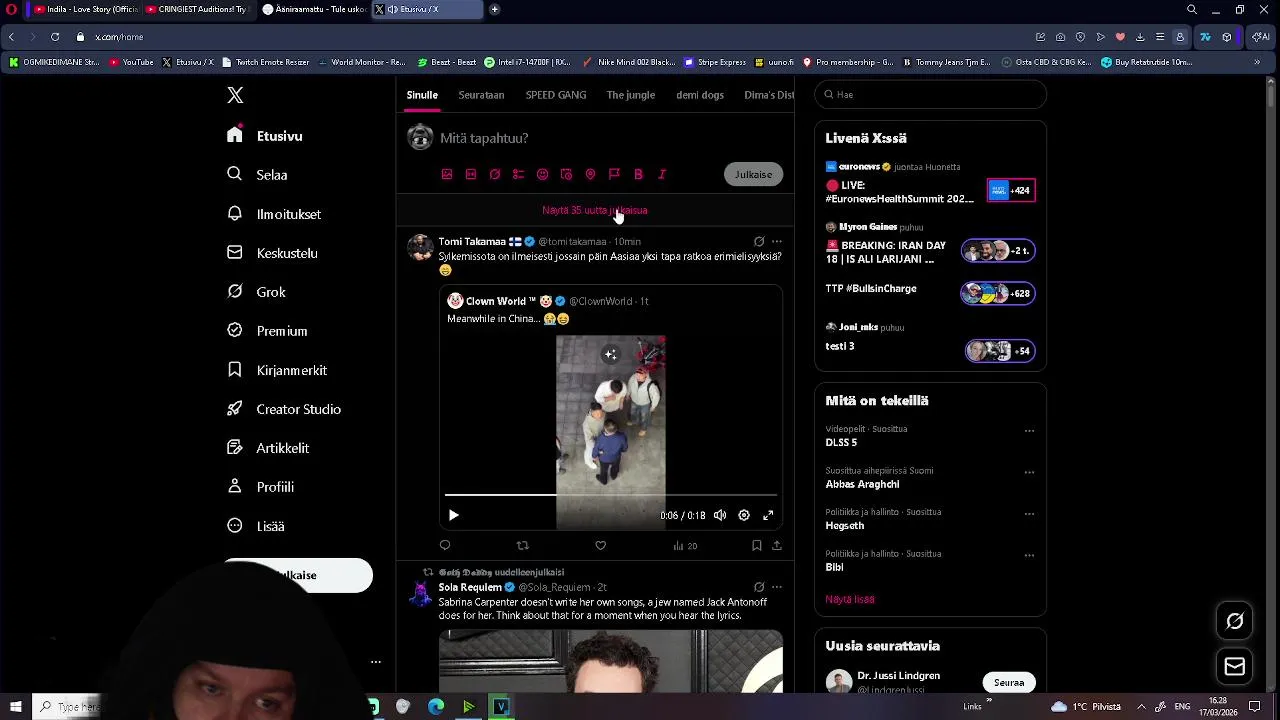Add an image to the post
The image size is (1280, 720).
[447, 174]
